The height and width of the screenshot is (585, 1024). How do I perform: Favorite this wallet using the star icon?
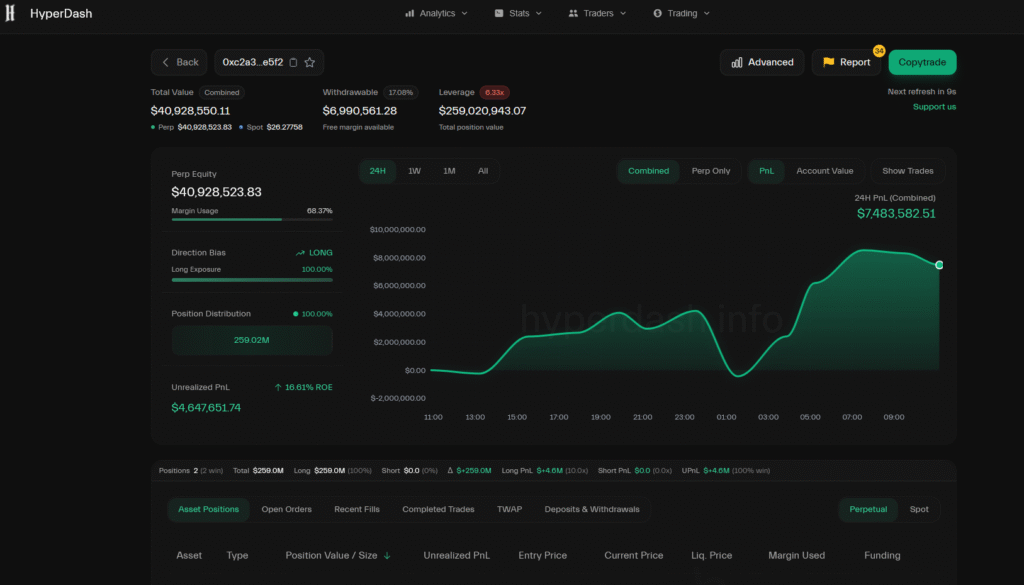[310, 62]
